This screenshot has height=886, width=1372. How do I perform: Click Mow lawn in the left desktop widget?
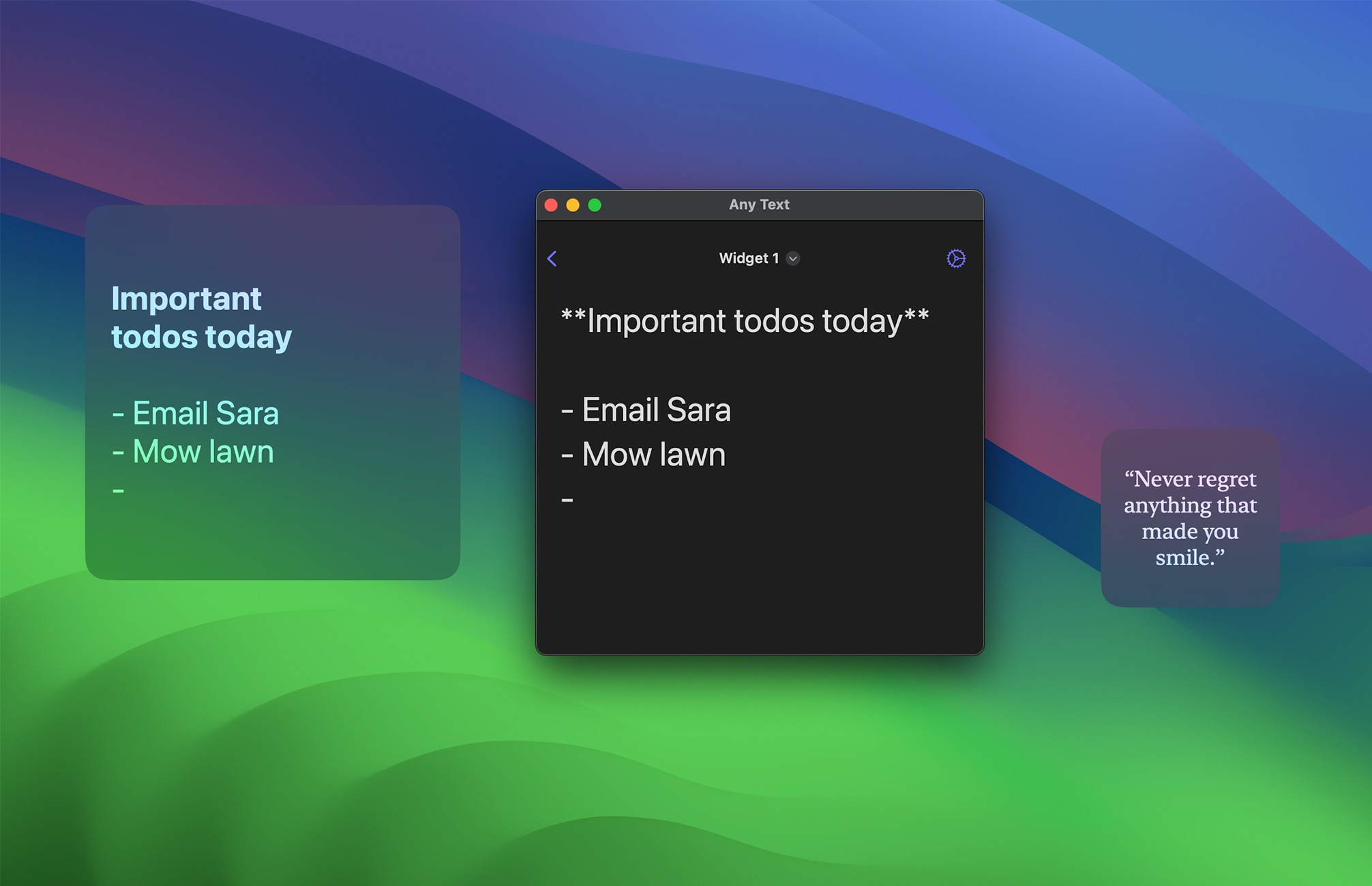192,450
